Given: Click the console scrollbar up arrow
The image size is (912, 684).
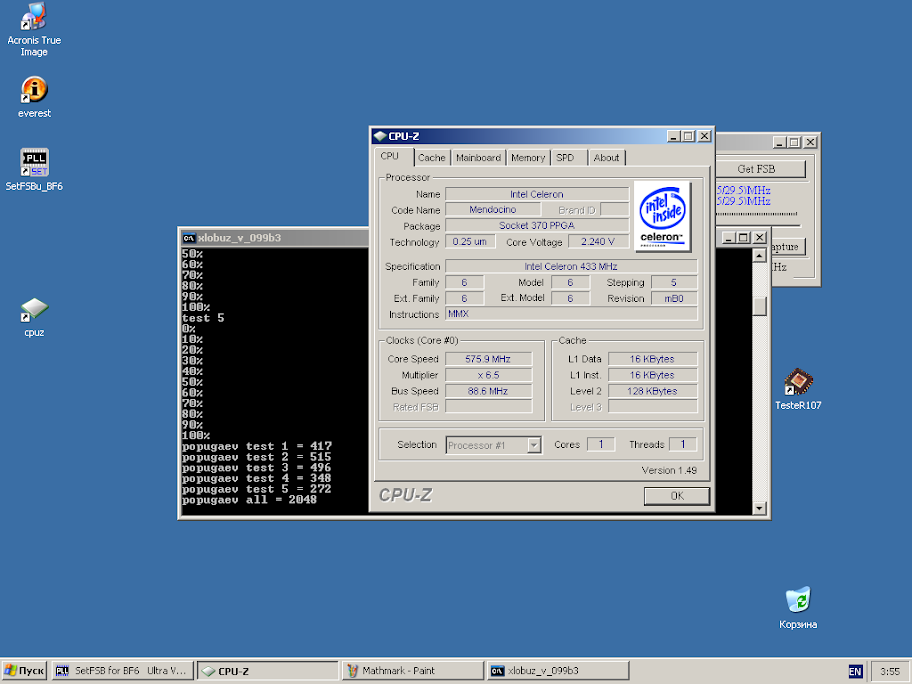Looking at the screenshot, I should pyautogui.click(x=759, y=256).
